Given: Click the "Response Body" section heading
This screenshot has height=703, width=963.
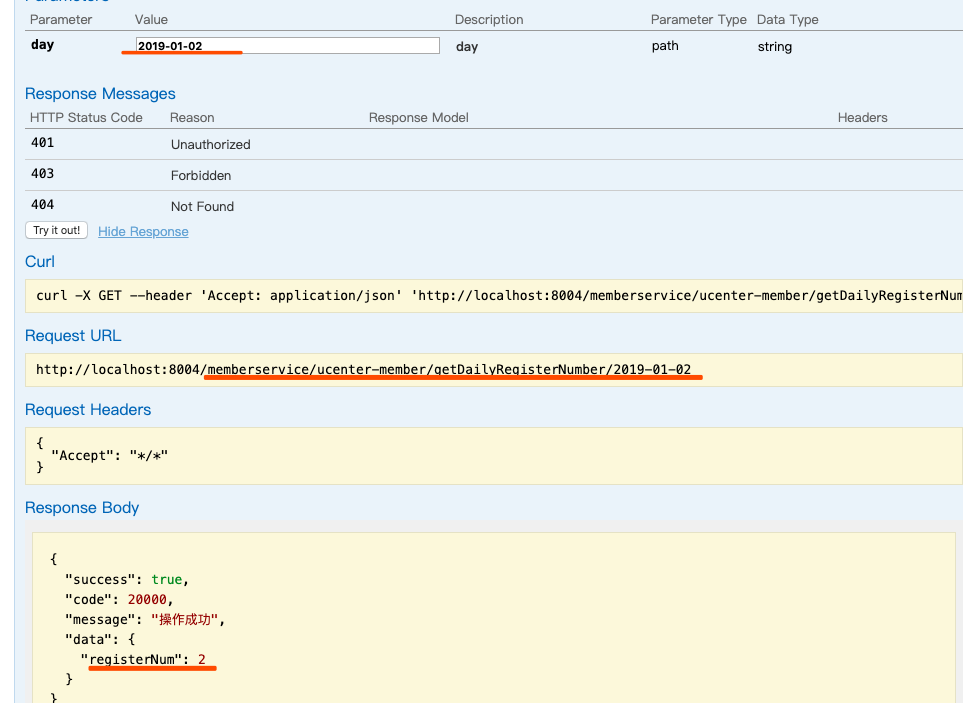Looking at the screenshot, I should coord(82,508).
